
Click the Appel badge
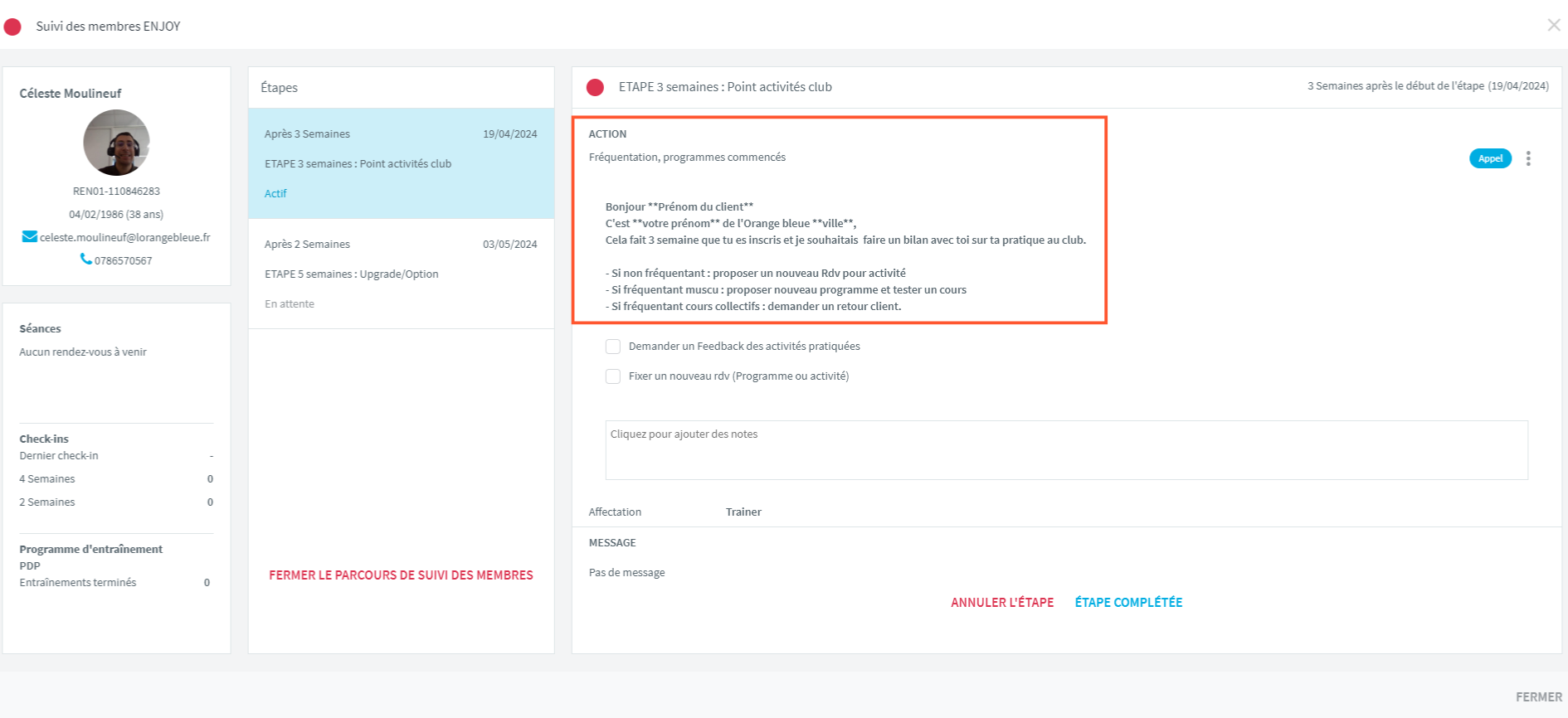click(x=1490, y=158)
